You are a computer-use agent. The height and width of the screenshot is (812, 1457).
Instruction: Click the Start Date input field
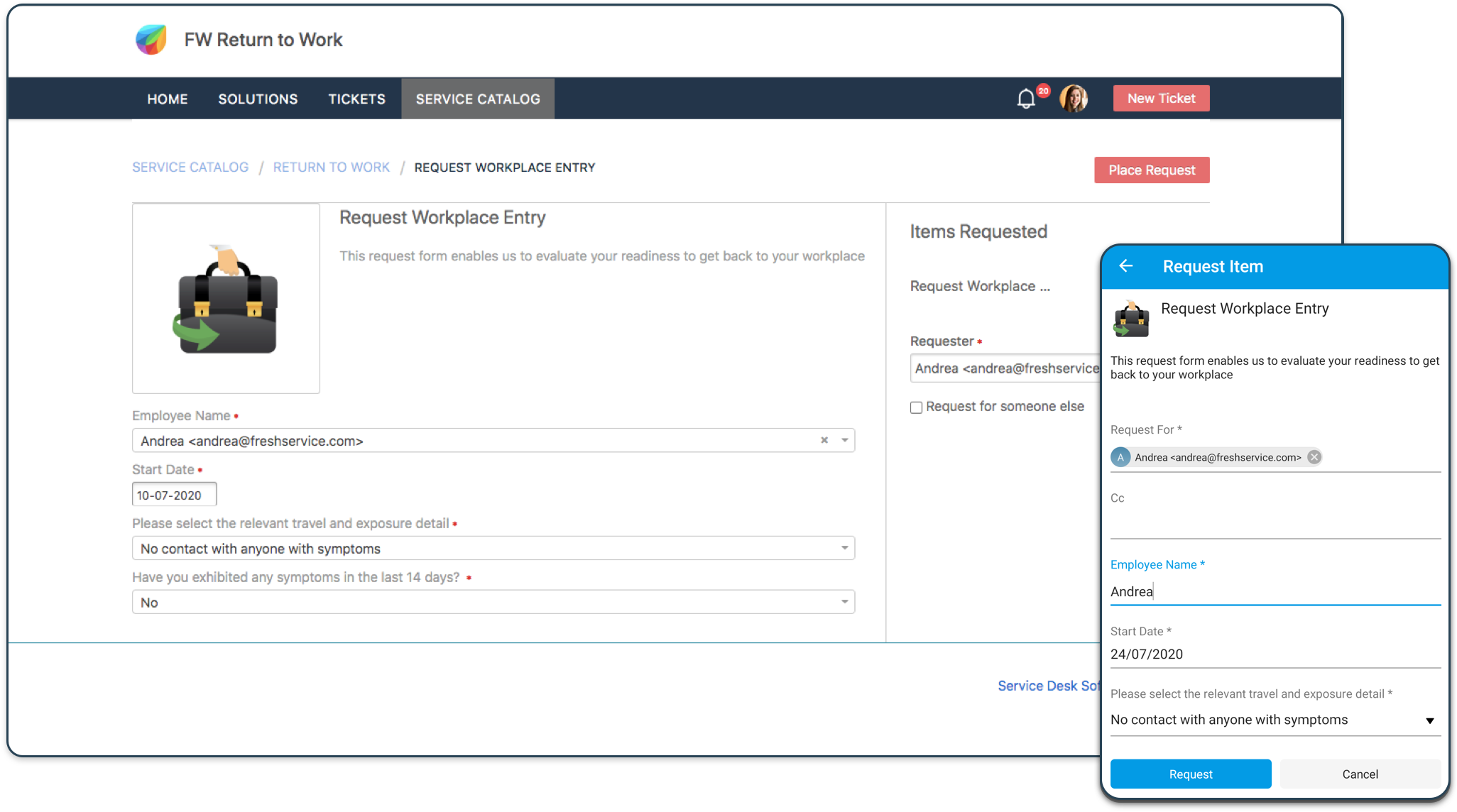(175, 495)
